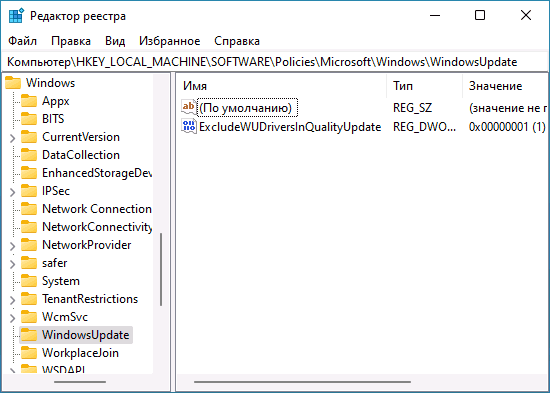This screenshot has width=550, height=393.
Task: Select the DataCollection key label
Action: [x=81, y=155]
